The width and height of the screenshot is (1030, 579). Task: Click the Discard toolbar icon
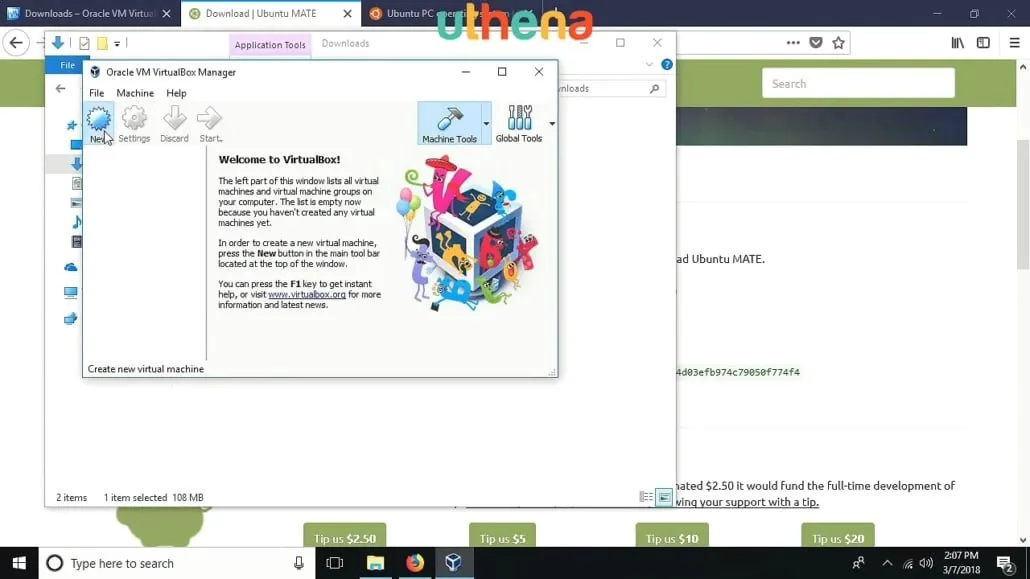(174, 124)
